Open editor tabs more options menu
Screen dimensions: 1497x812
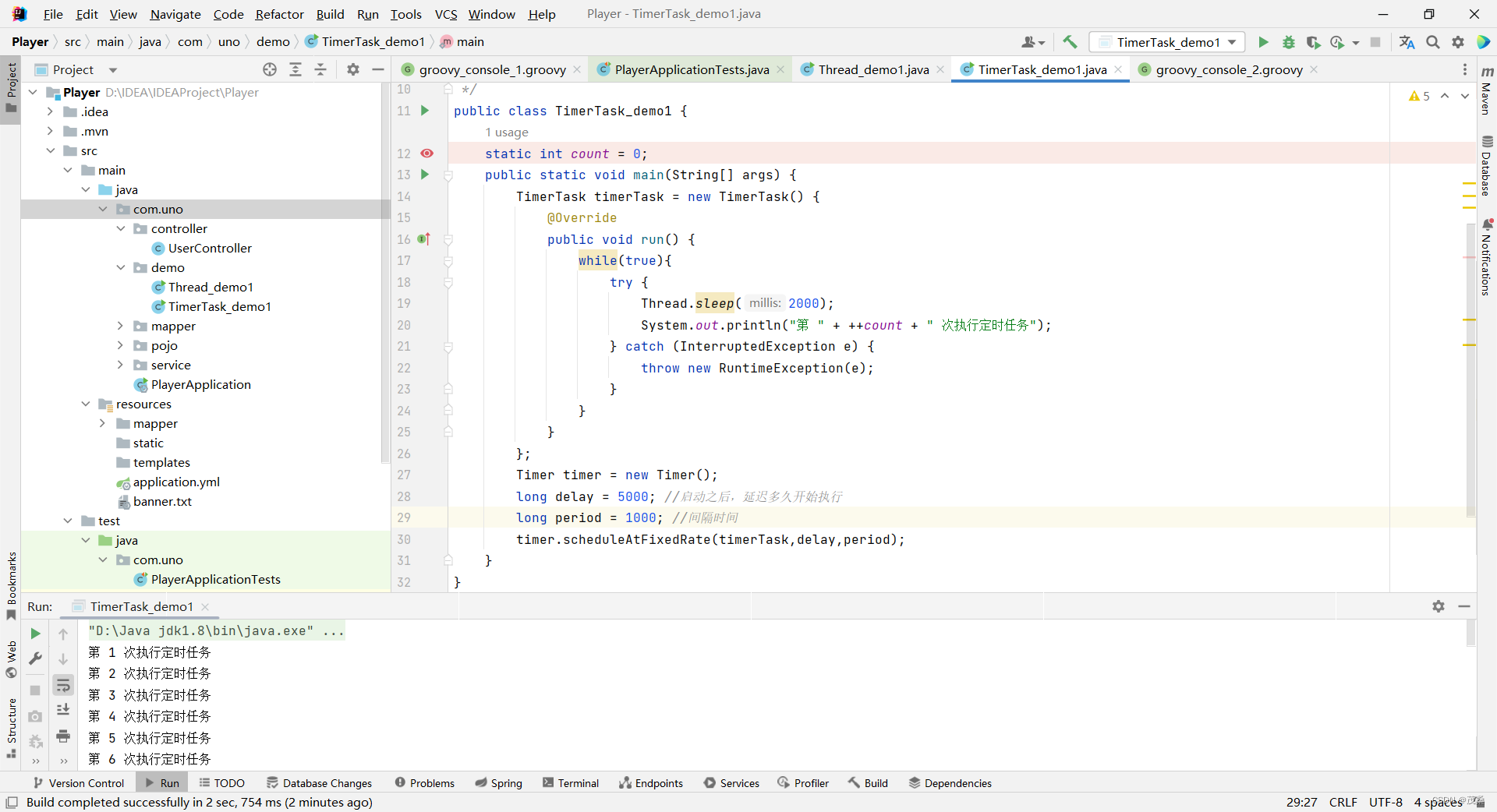coord(1465,69)
